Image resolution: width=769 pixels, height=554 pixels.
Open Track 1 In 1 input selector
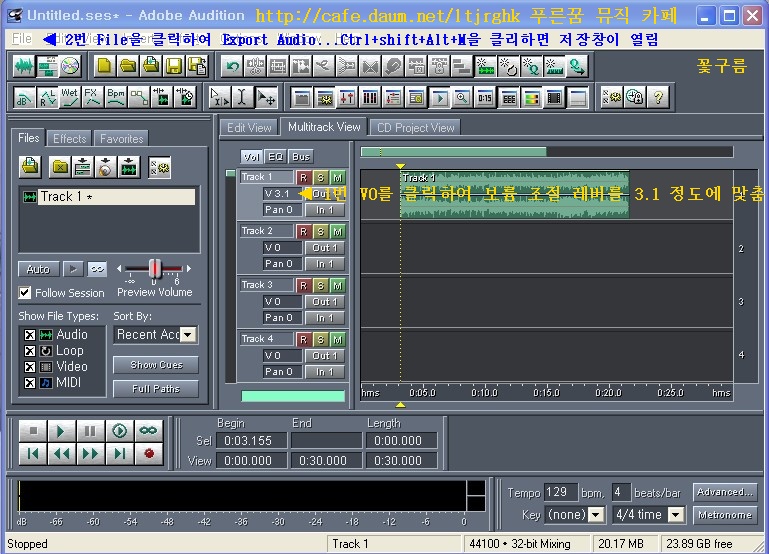click(x=324, y=210)
